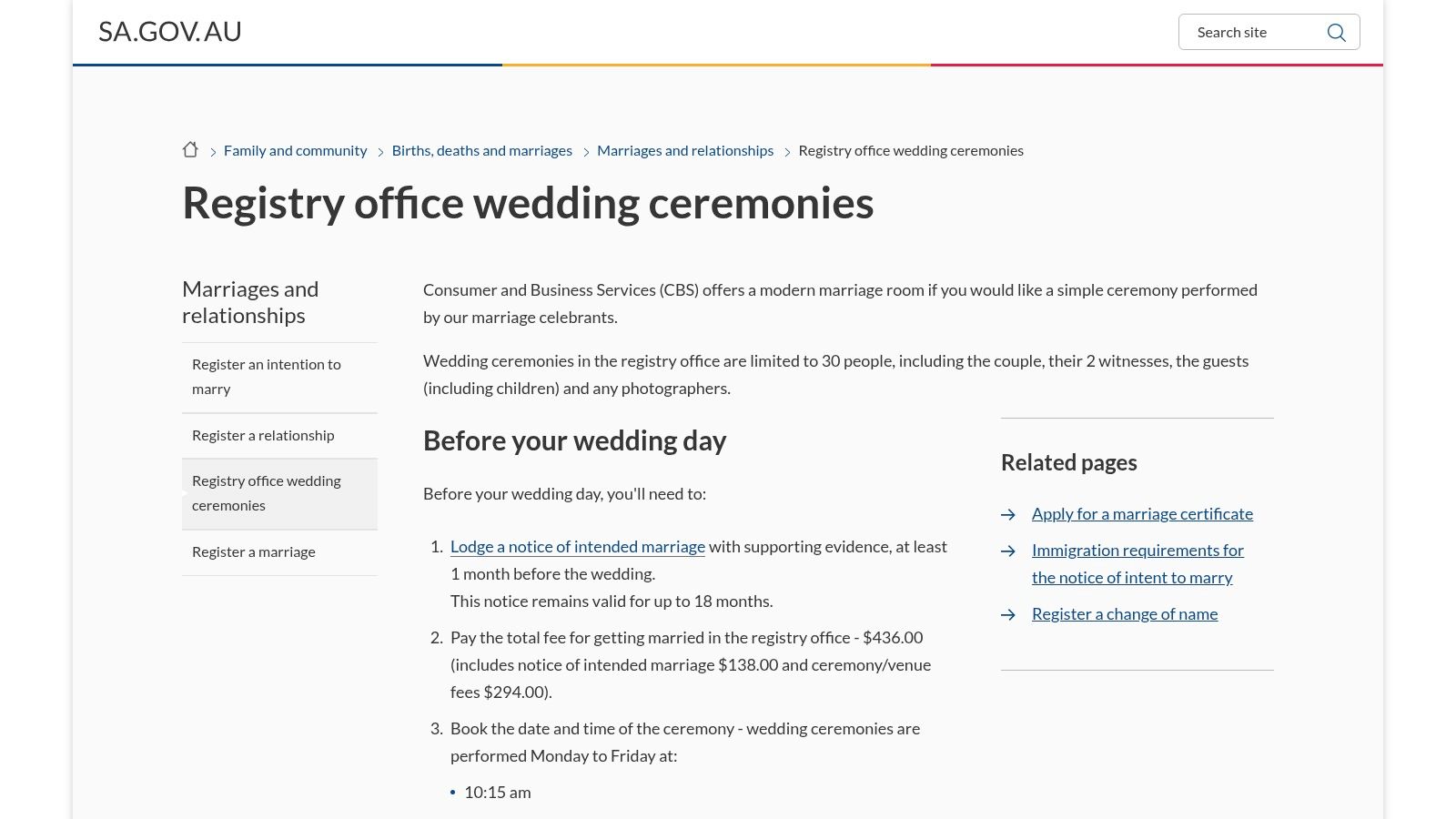Open "Lodge a notice of intended marriage" link
The image size is (1456, 819).
578,546
